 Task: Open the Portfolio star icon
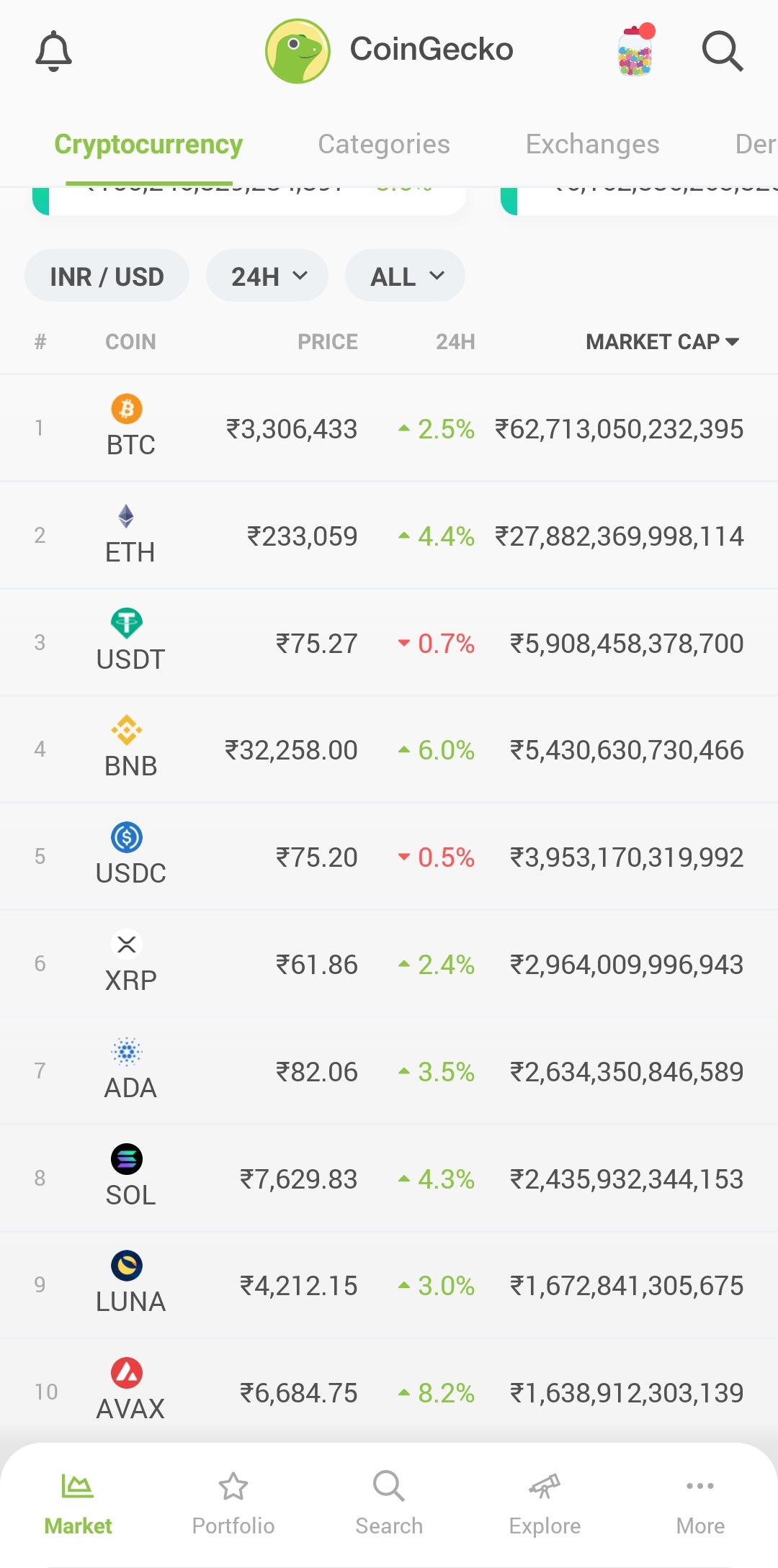pos(233,1486)
